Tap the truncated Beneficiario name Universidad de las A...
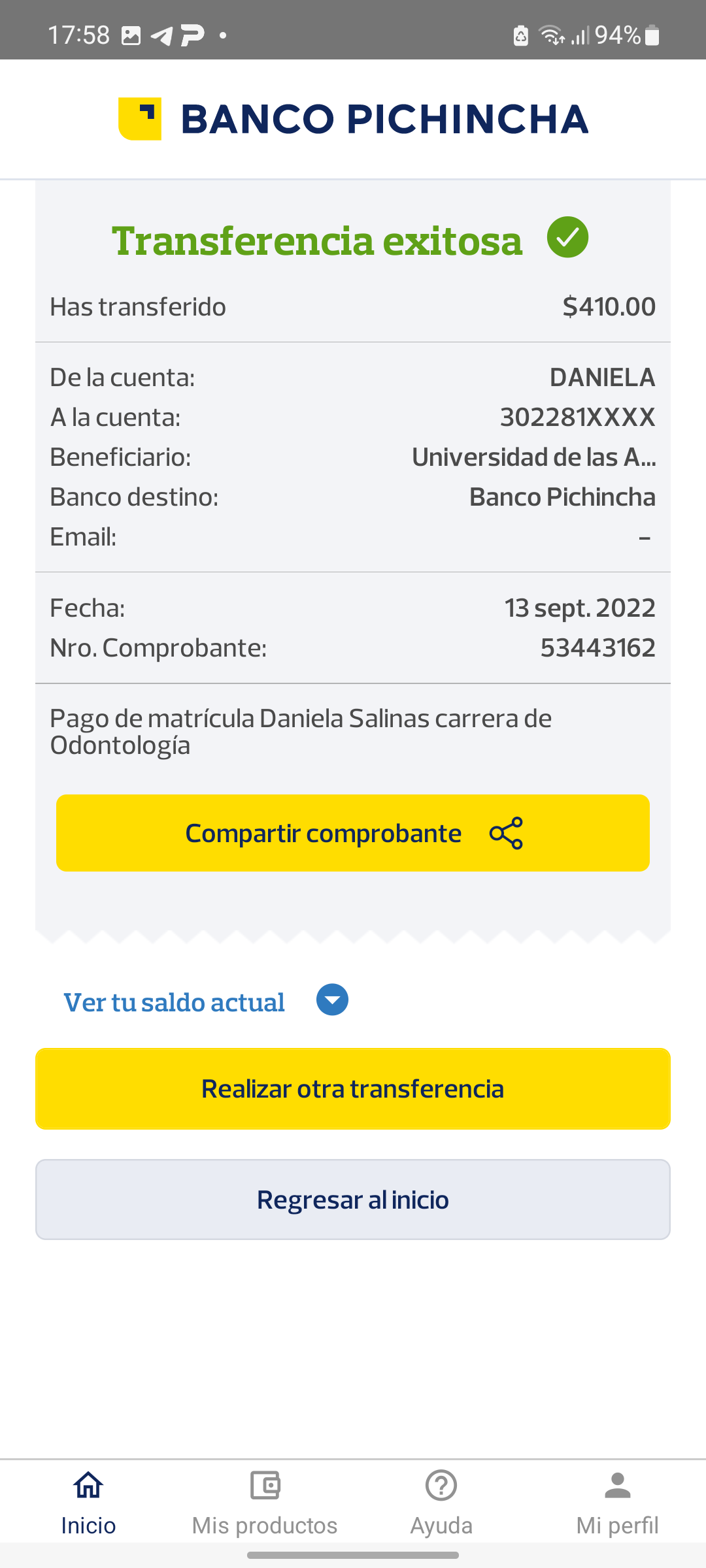The width and height of the screenshot is (706, 1568). point(533,457)
